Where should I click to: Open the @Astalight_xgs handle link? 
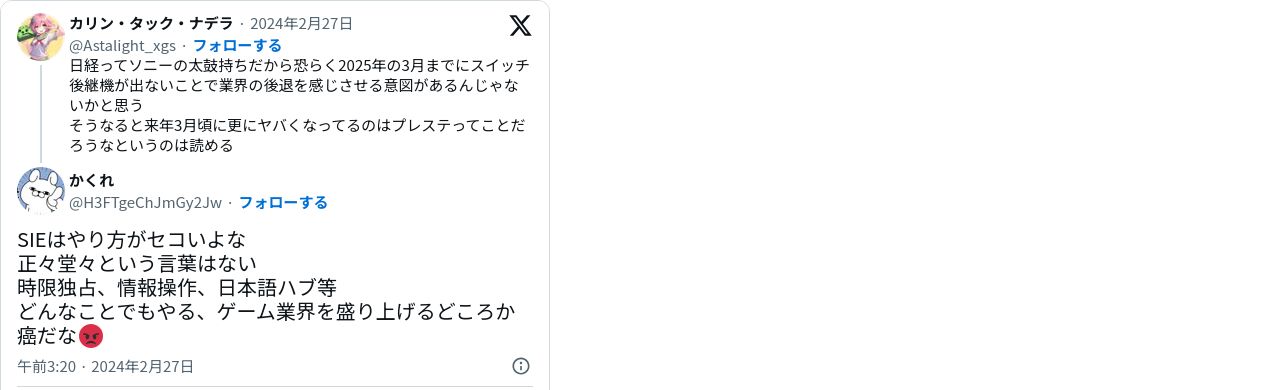click(122, 45)
